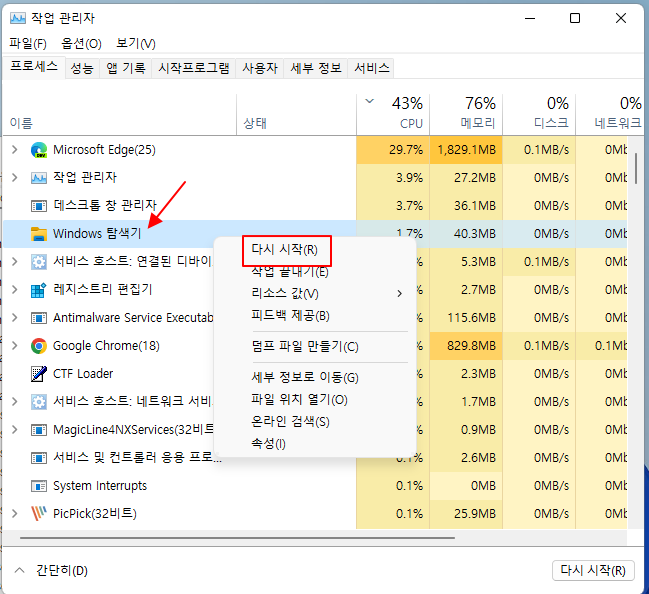Click the 115.6MB memory cell
649x594 pixels.
coord(466,318)
